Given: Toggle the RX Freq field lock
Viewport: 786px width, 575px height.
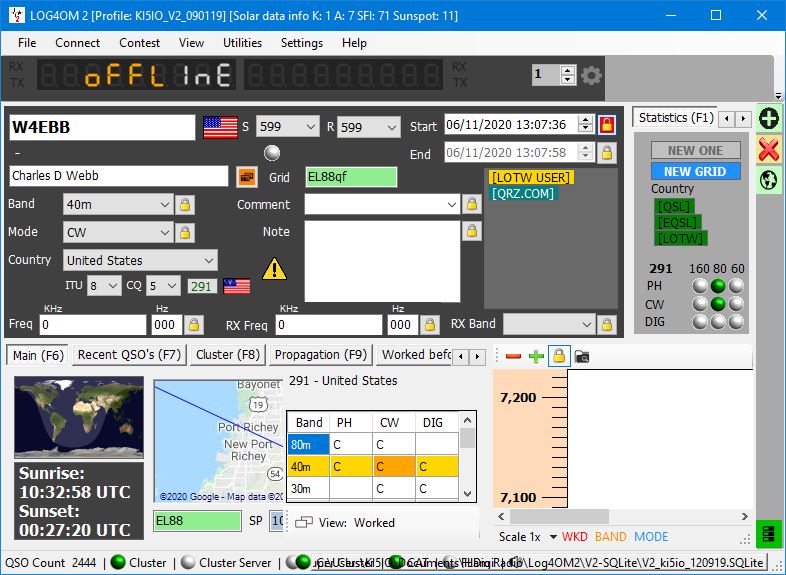Looking at the screenshot, I should pyautogui.click(x=430, y=325).
